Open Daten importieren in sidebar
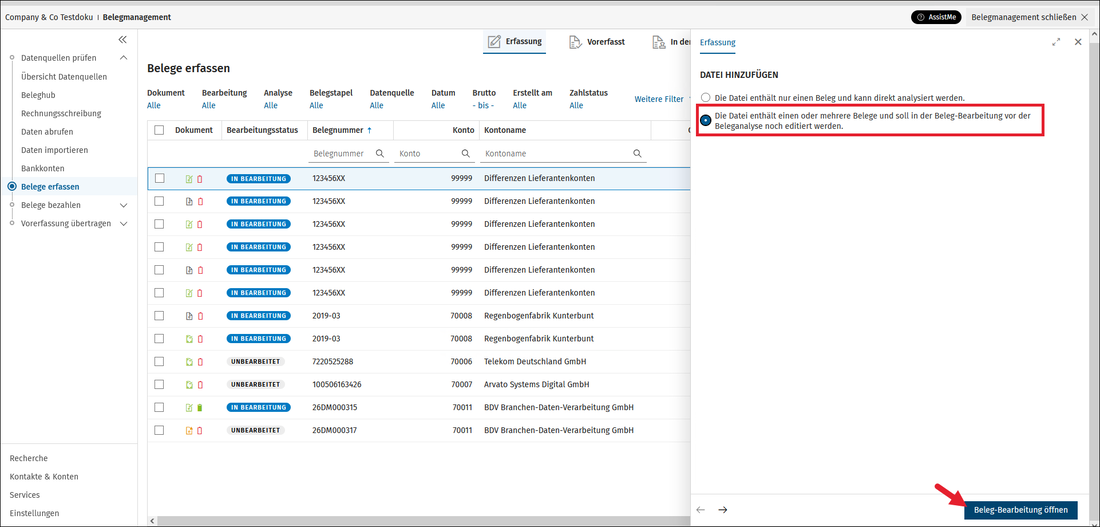Viewport: 1100px width, 527px height. coord(54,149)
